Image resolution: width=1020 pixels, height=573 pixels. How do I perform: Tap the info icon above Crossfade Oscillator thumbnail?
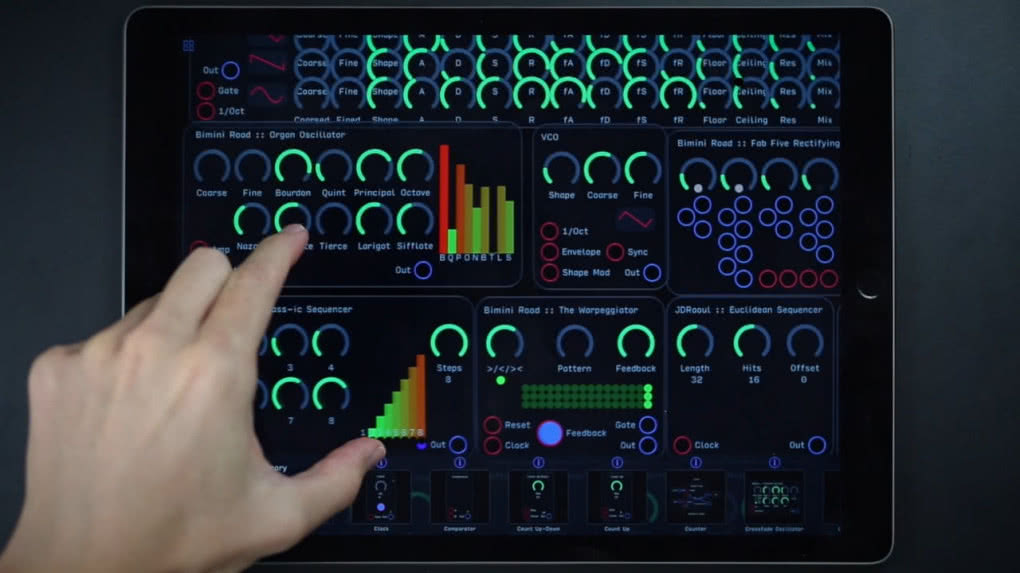pos(775,463)
